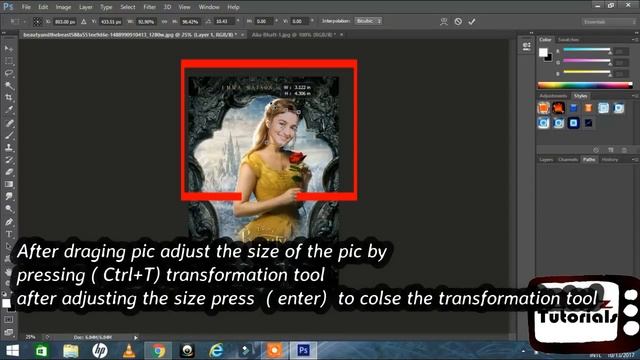Change screen mode from toolbar bottom
640x360 pixels.
pyautogui.click(x=9, y=332)
